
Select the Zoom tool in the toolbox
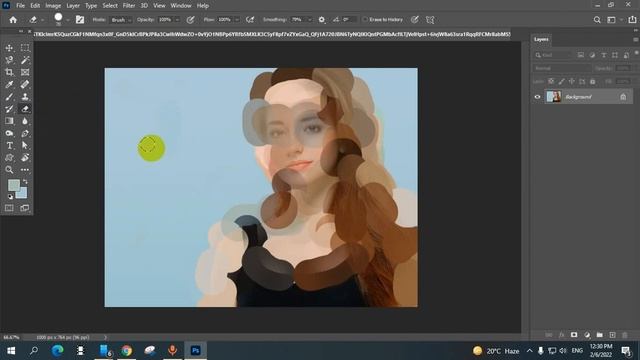[x=9, y=170]
